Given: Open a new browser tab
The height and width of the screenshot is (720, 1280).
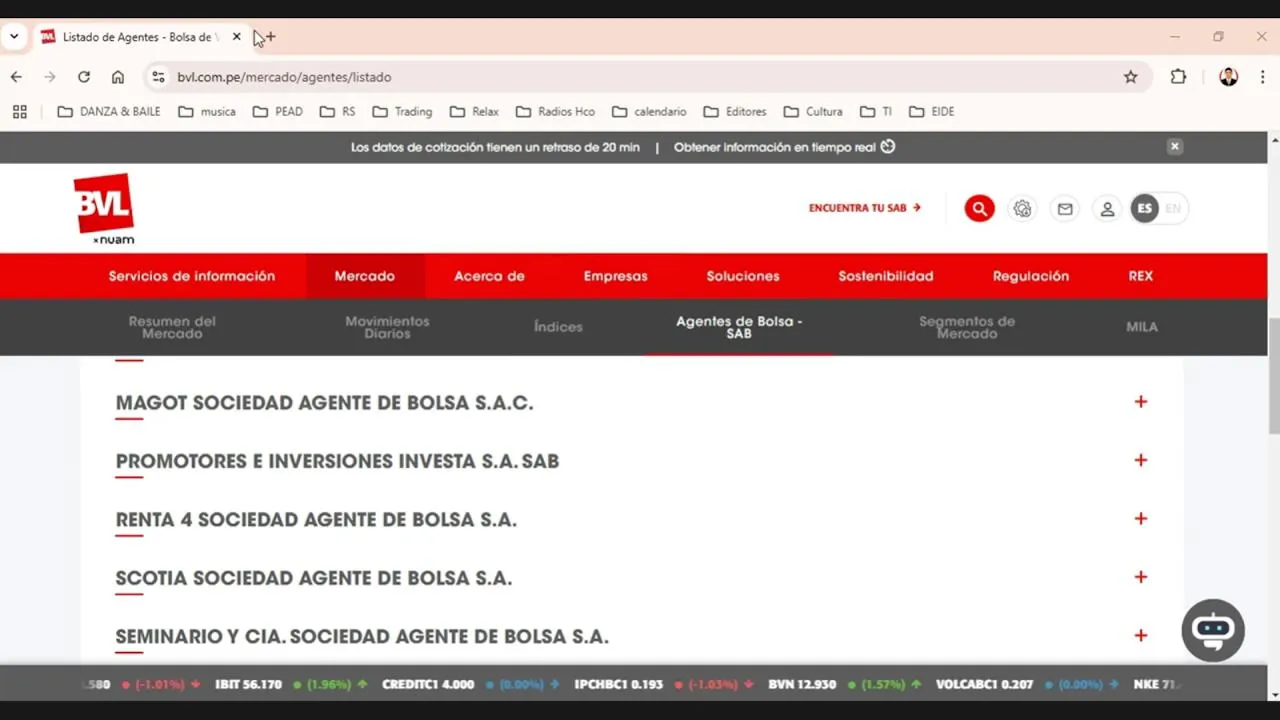Looking at the screenshot, I should (270, 37).
